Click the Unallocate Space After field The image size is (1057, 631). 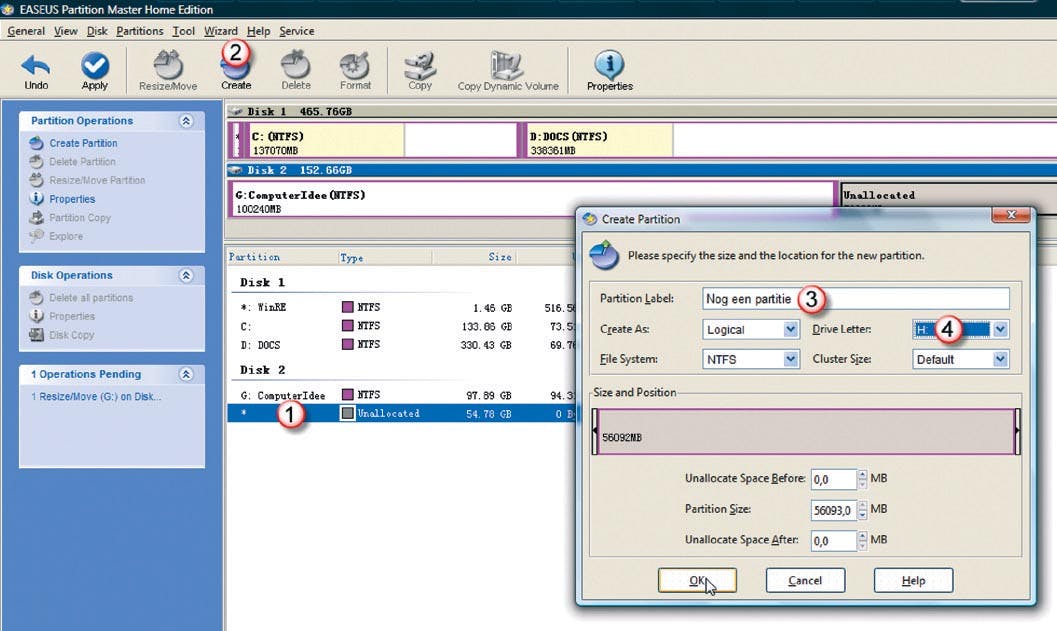point(833,541)
